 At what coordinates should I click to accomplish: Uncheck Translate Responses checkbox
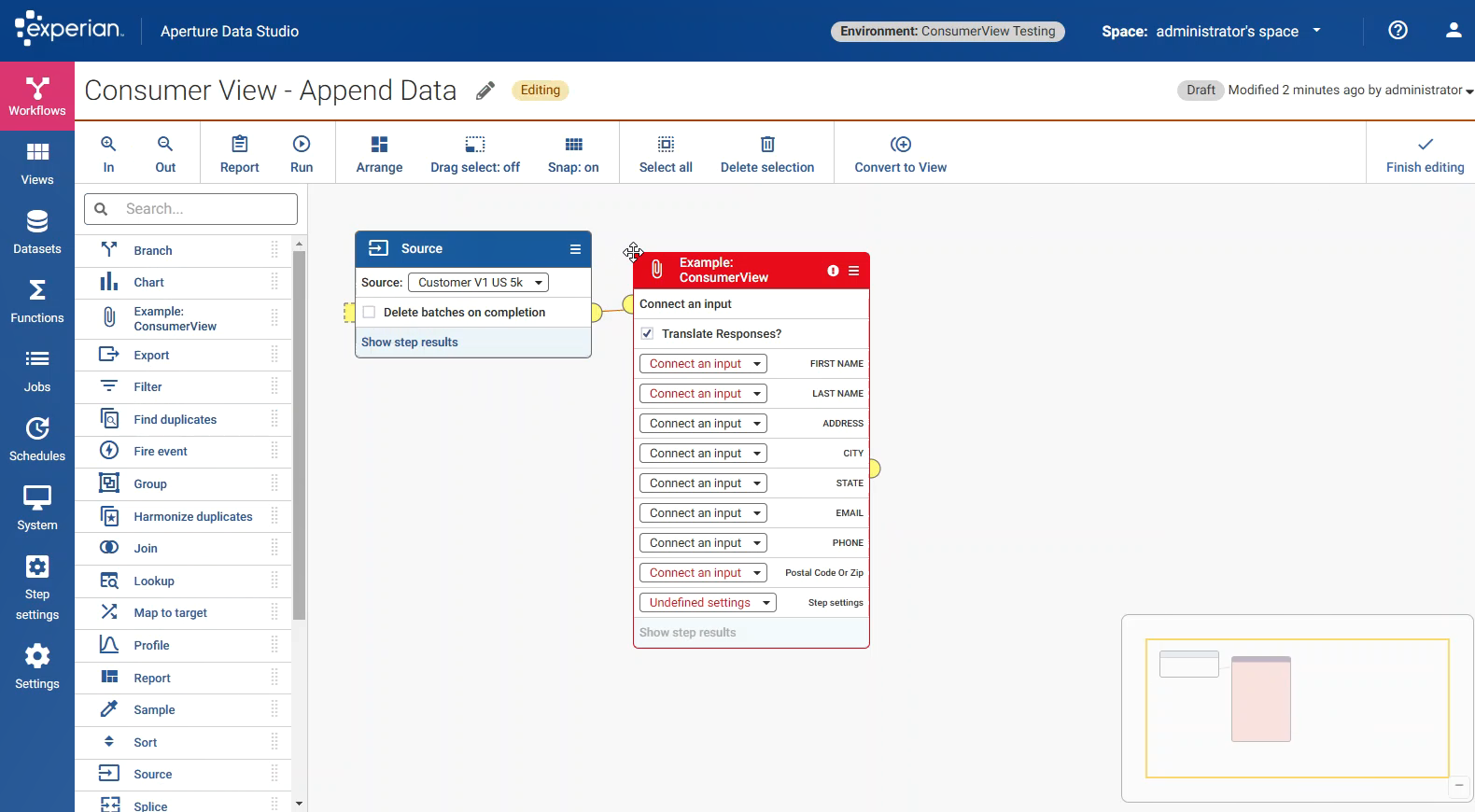pyautogui.click(x=647, y=333)
